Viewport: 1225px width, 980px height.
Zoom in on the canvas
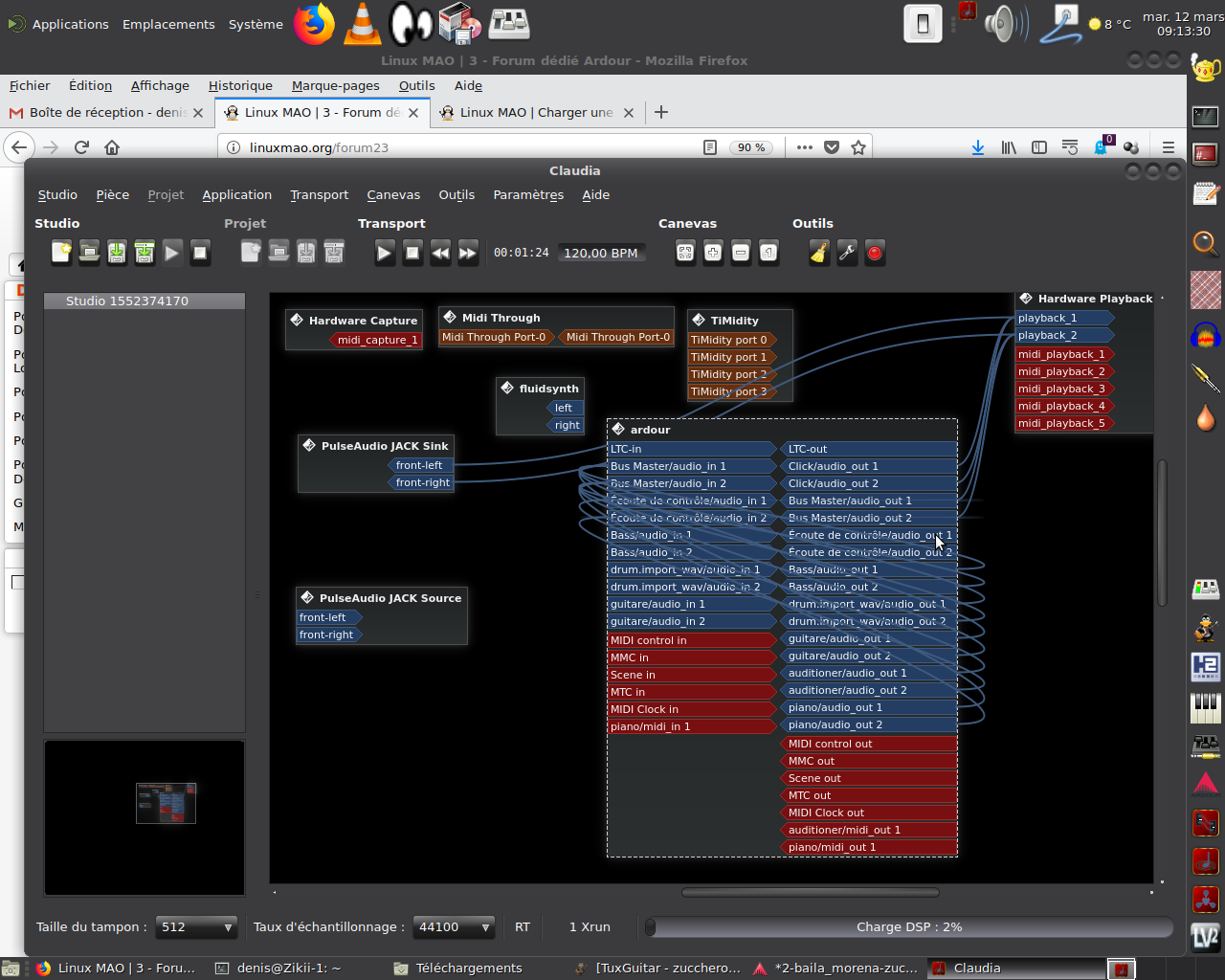(713, 253)
